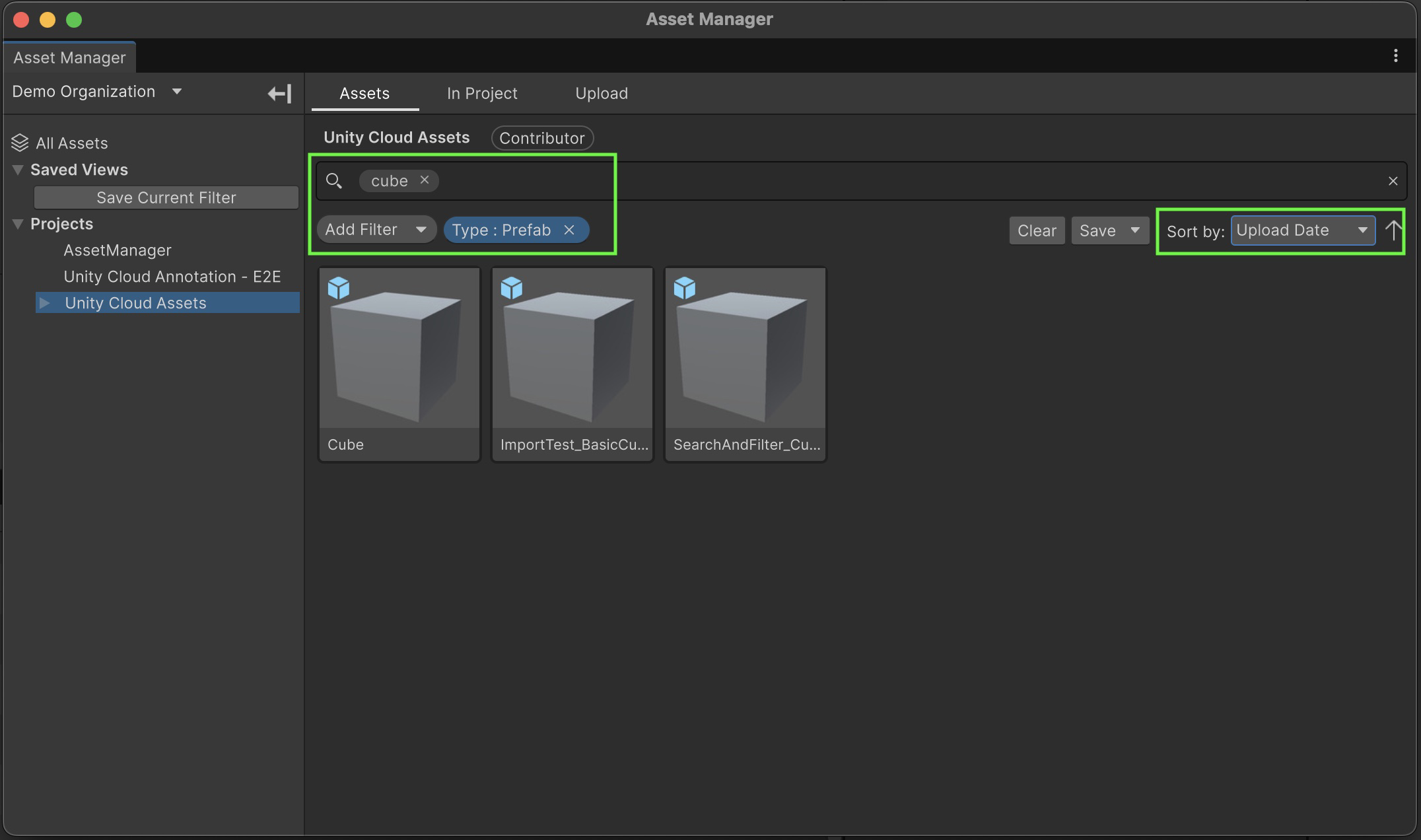
Task: Remove the Type : Prefab filter
Action: pyautogui.click(x=569, y=230)
